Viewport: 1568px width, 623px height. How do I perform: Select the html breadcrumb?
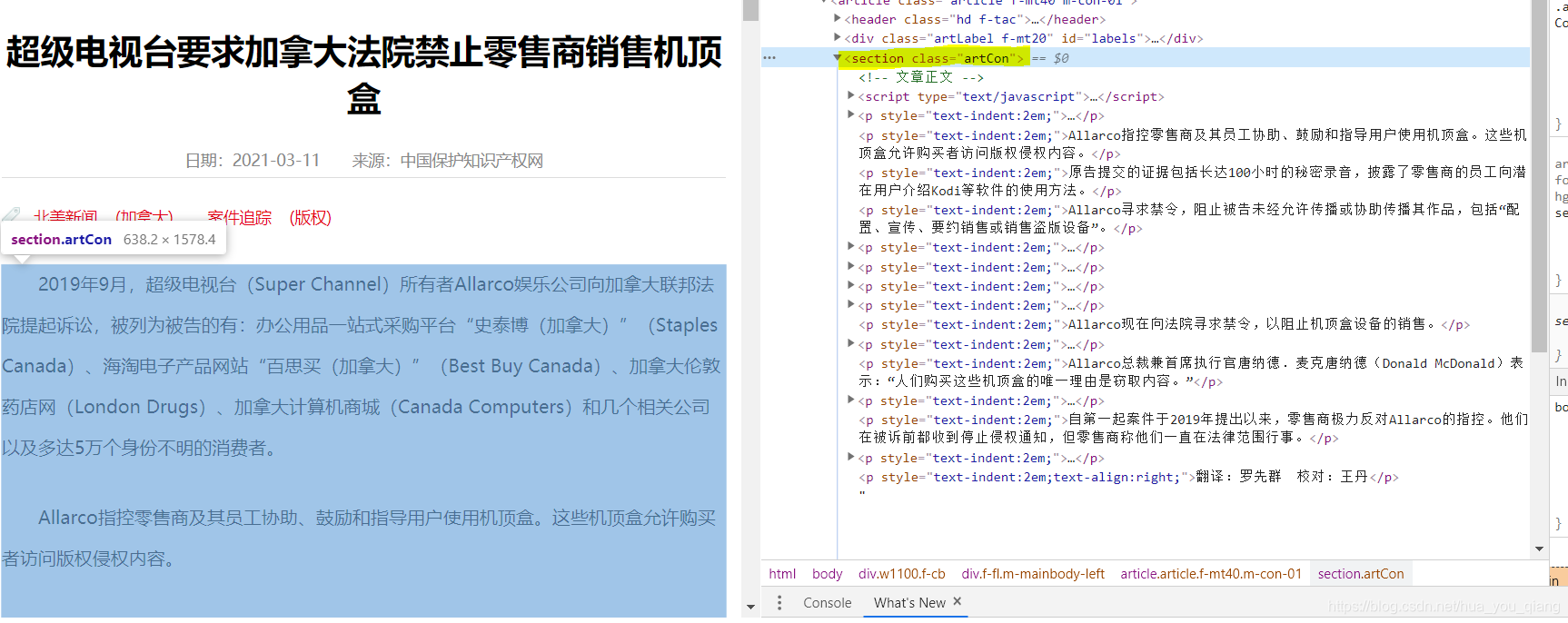click(x=782, y=574)
